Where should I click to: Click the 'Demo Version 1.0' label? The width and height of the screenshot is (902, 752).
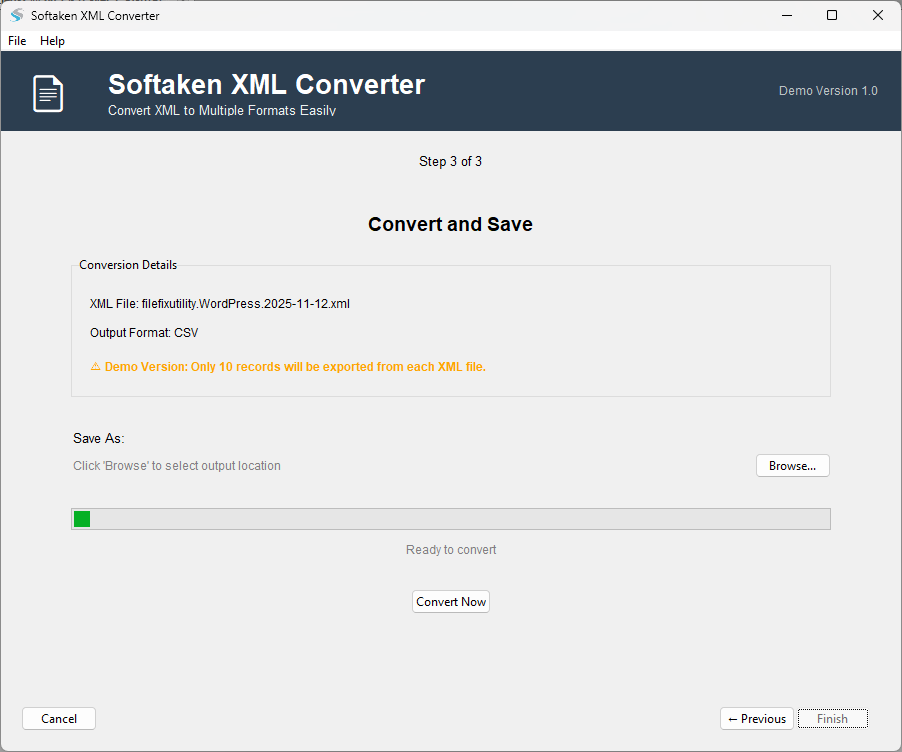828,90
